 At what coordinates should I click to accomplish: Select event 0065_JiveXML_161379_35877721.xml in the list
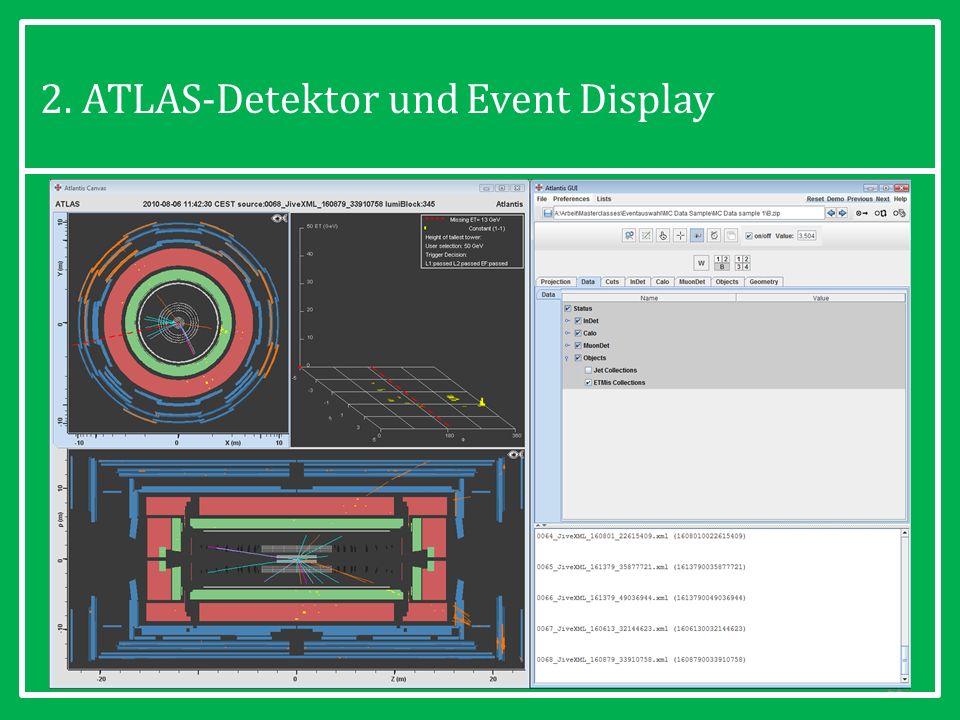[641, 567]
